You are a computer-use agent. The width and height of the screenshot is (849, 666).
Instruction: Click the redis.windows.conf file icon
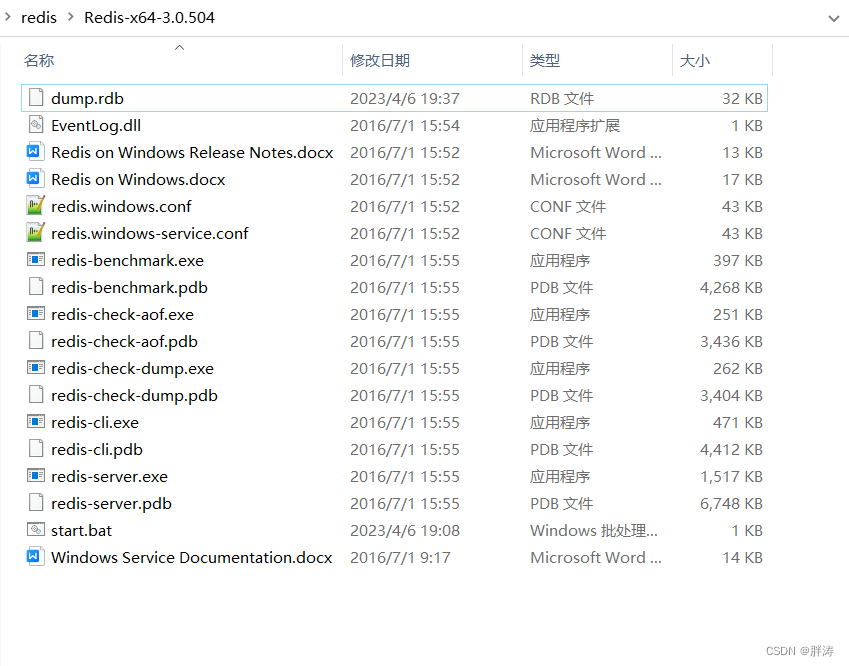pyautogui.click(x=36, y=205)
